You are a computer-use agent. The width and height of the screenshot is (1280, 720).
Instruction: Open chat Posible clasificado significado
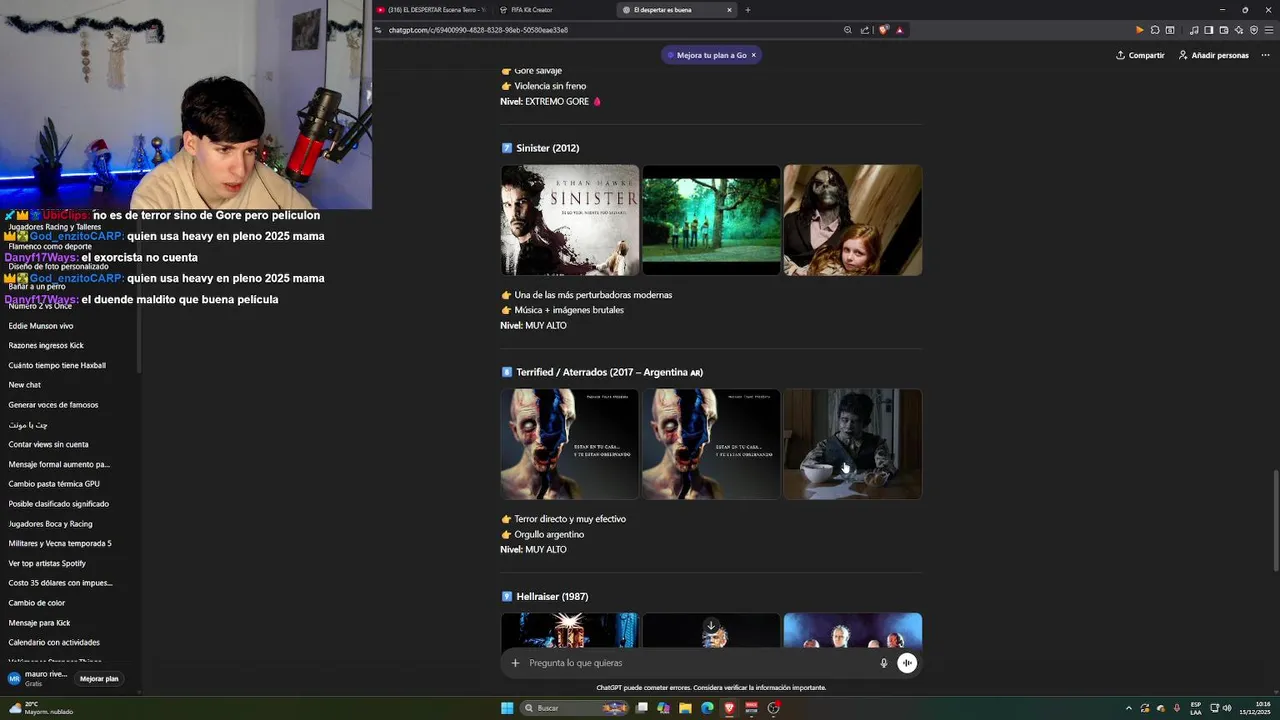coord(59,504)
